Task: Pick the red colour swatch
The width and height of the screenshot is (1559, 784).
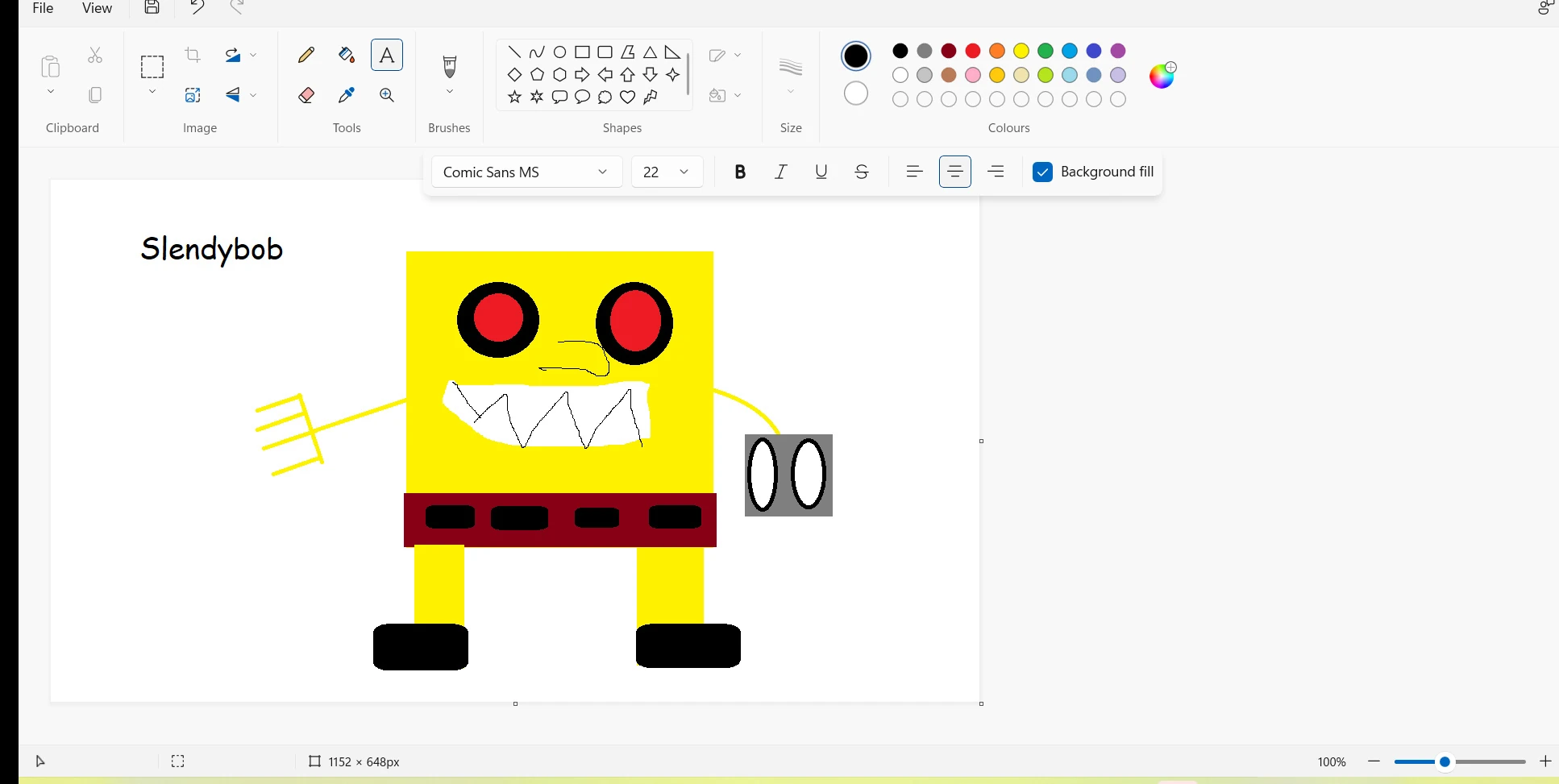Action: tap(973, 51)
